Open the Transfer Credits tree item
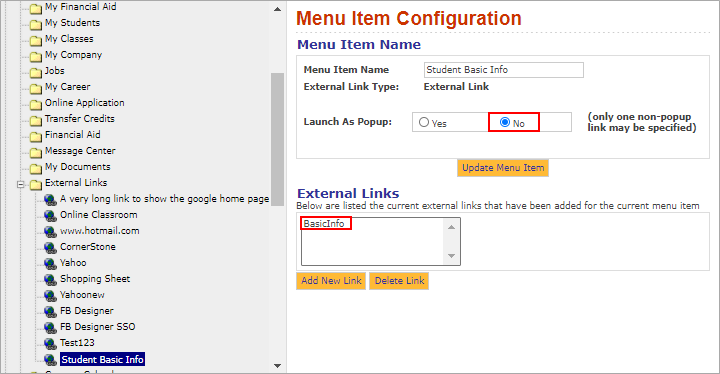The image size is (720, 374). pos(79,119)
